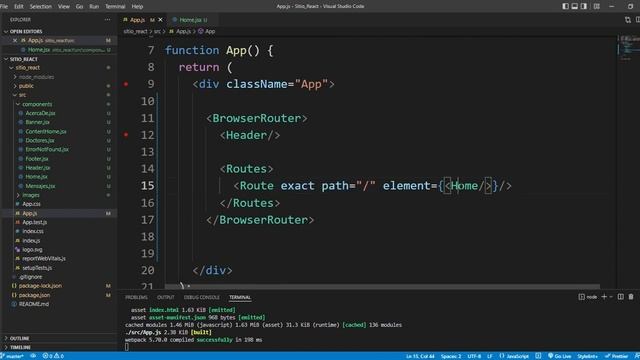The width and height of the screenshot is (640, 360).
Task: Toggle breakpoint at line 12
Action: [126, 135]
